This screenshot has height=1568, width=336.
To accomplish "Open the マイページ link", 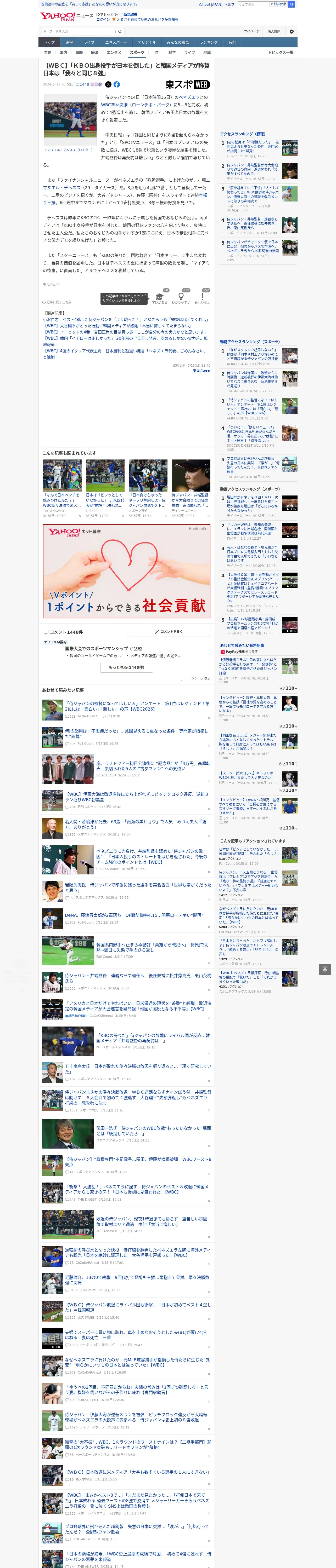I will point(251,32).
